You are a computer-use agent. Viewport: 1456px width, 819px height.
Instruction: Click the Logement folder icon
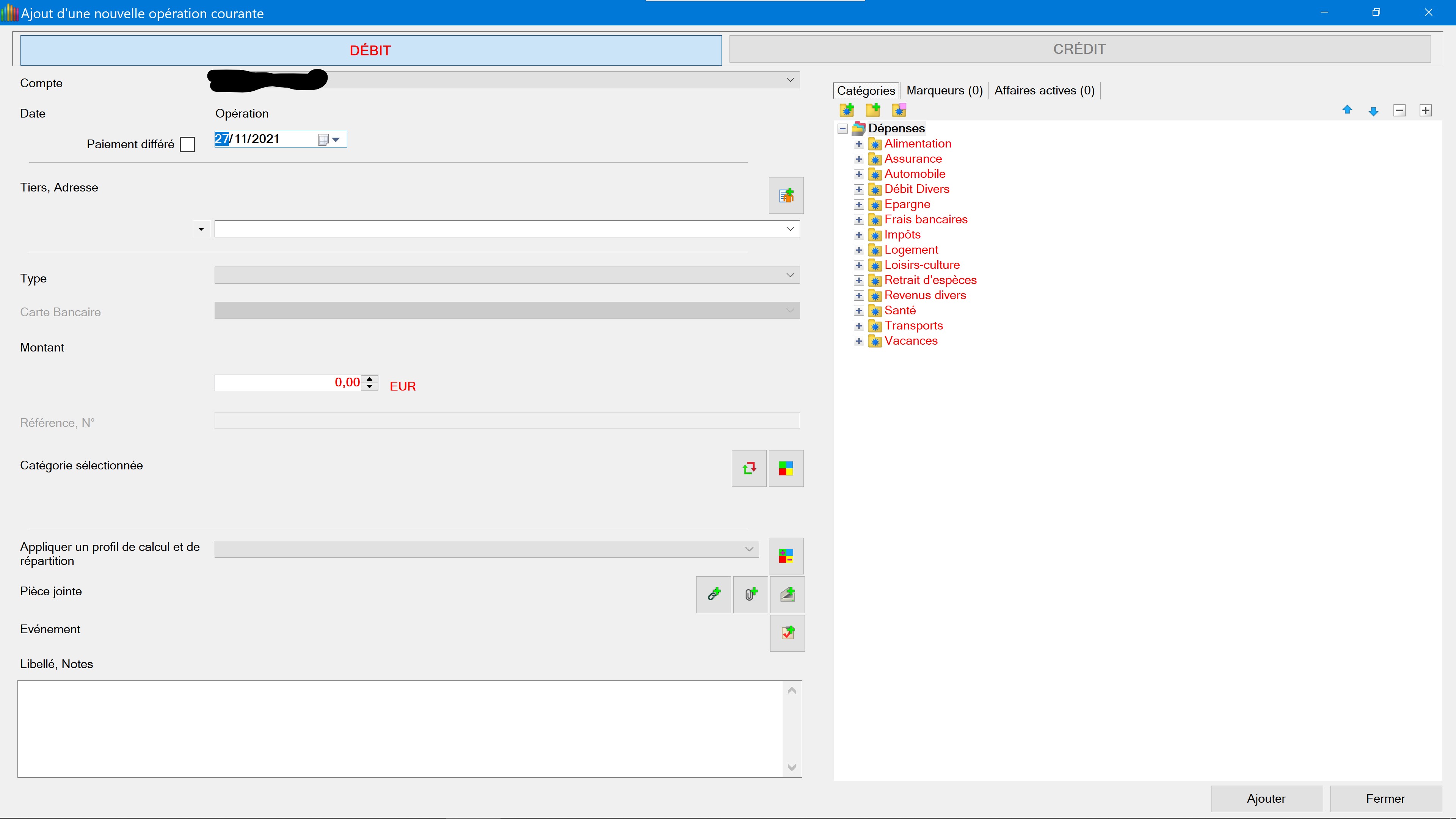click(875, 250)
